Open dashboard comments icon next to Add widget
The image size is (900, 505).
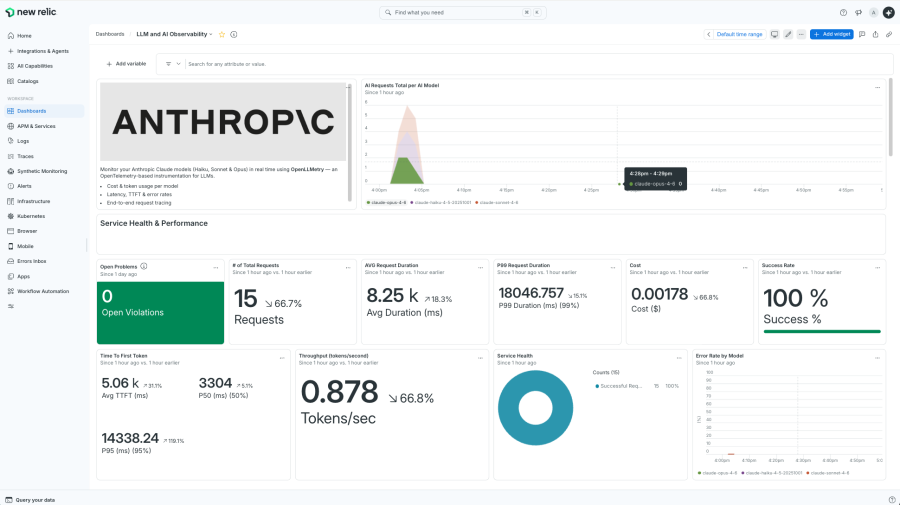pos(862,34)
